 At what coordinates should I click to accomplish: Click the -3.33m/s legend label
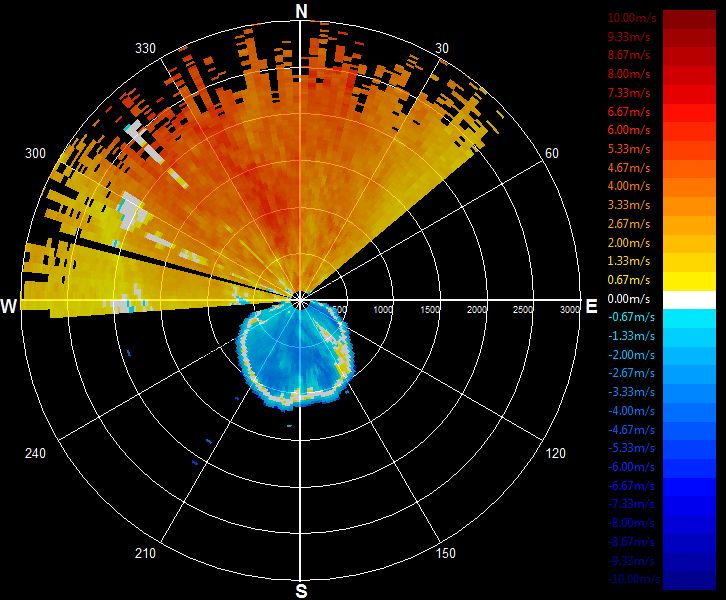(631, 392)
